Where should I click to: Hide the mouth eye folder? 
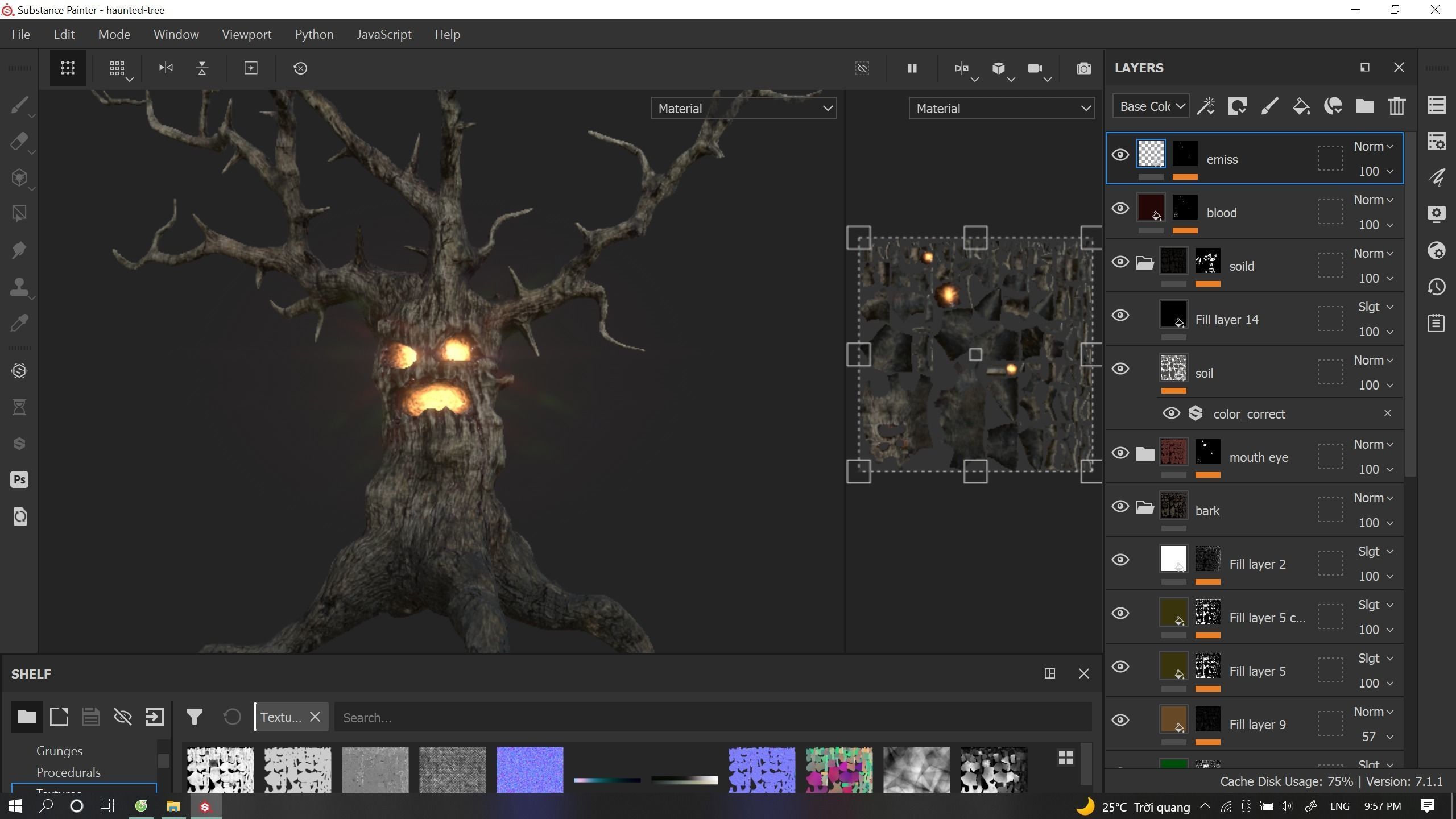(1120, 453)
